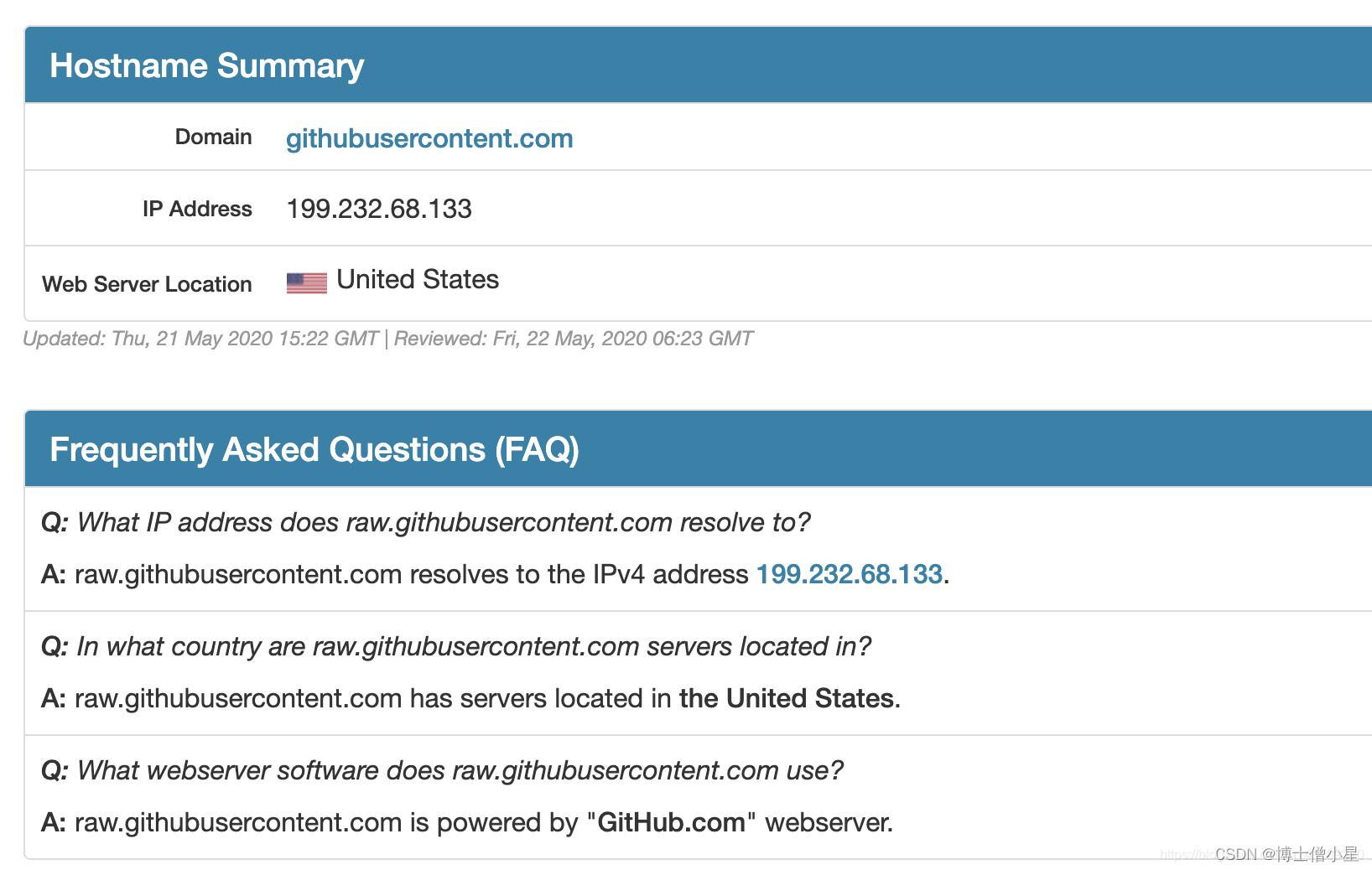
Task: Open the githubusercontent.com domain link
Action: [x=429, y=138]
